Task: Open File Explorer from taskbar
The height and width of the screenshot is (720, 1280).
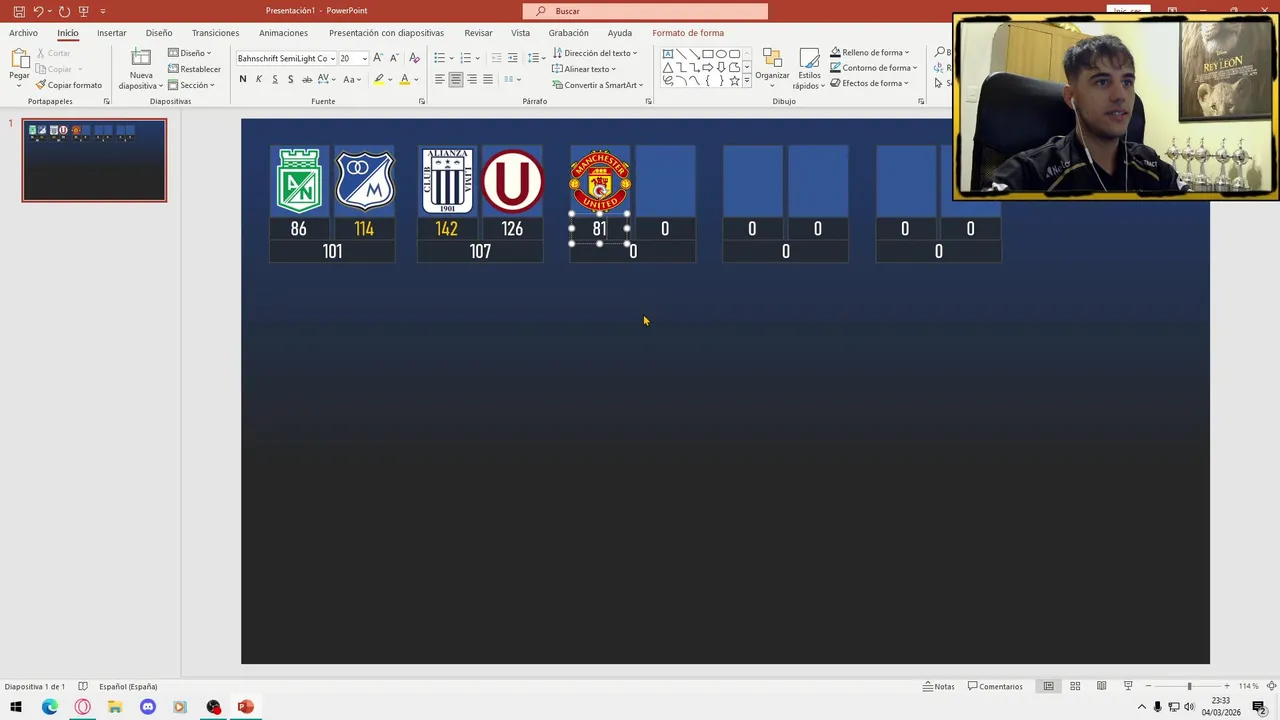Action: [x=115, y=707]
